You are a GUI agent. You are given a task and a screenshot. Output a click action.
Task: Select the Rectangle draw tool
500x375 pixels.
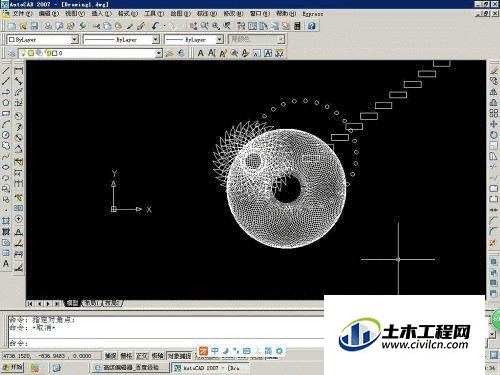(x=6, y=113)
